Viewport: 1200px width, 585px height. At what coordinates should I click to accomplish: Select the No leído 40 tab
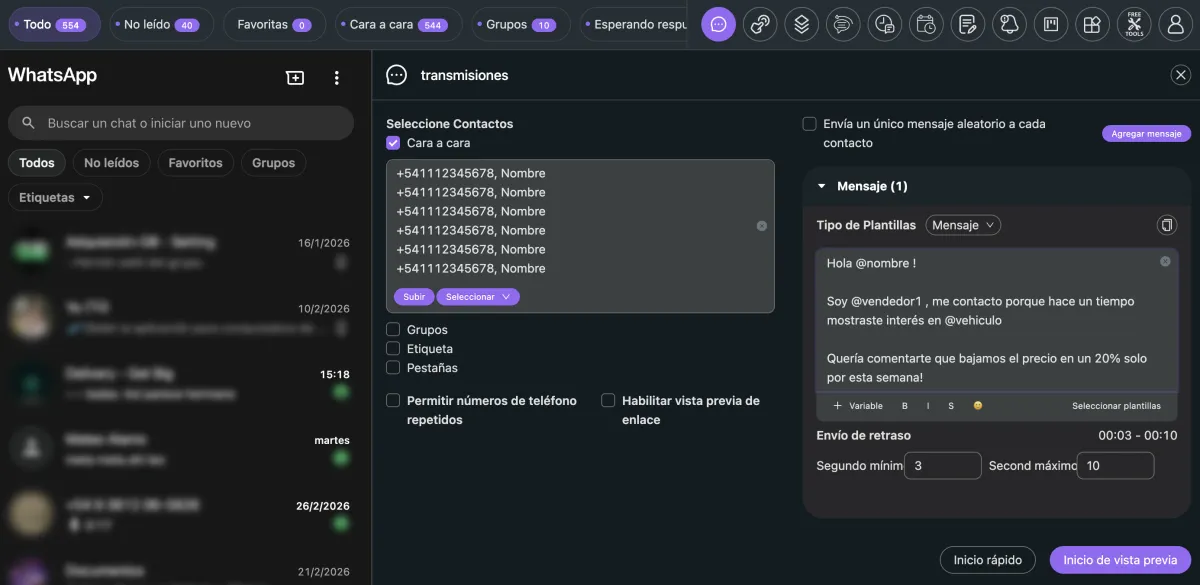point(161,24)
